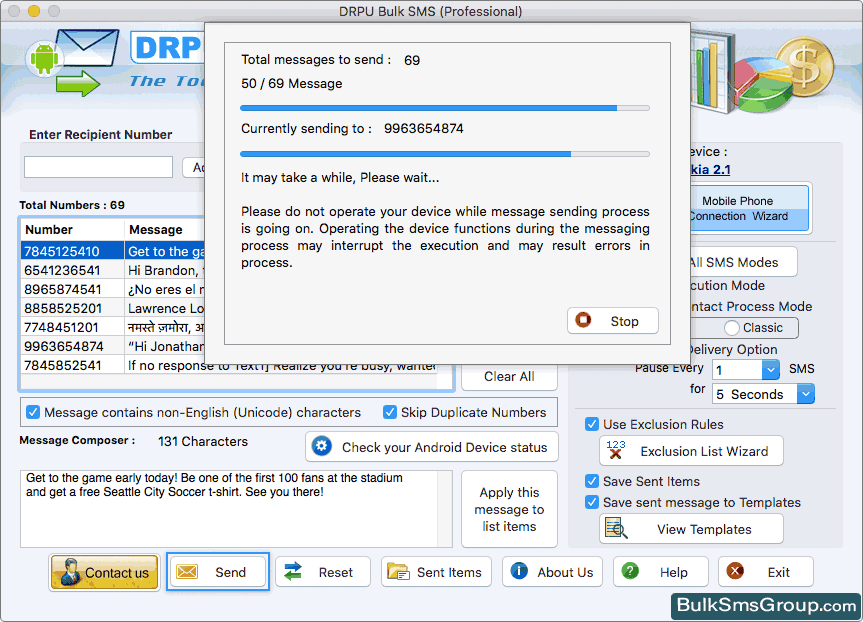Click the Android robot logo icon
Image resolution: width=863 pixels, height=622 pixels.
pyautogui.click(x=45, y=58)
